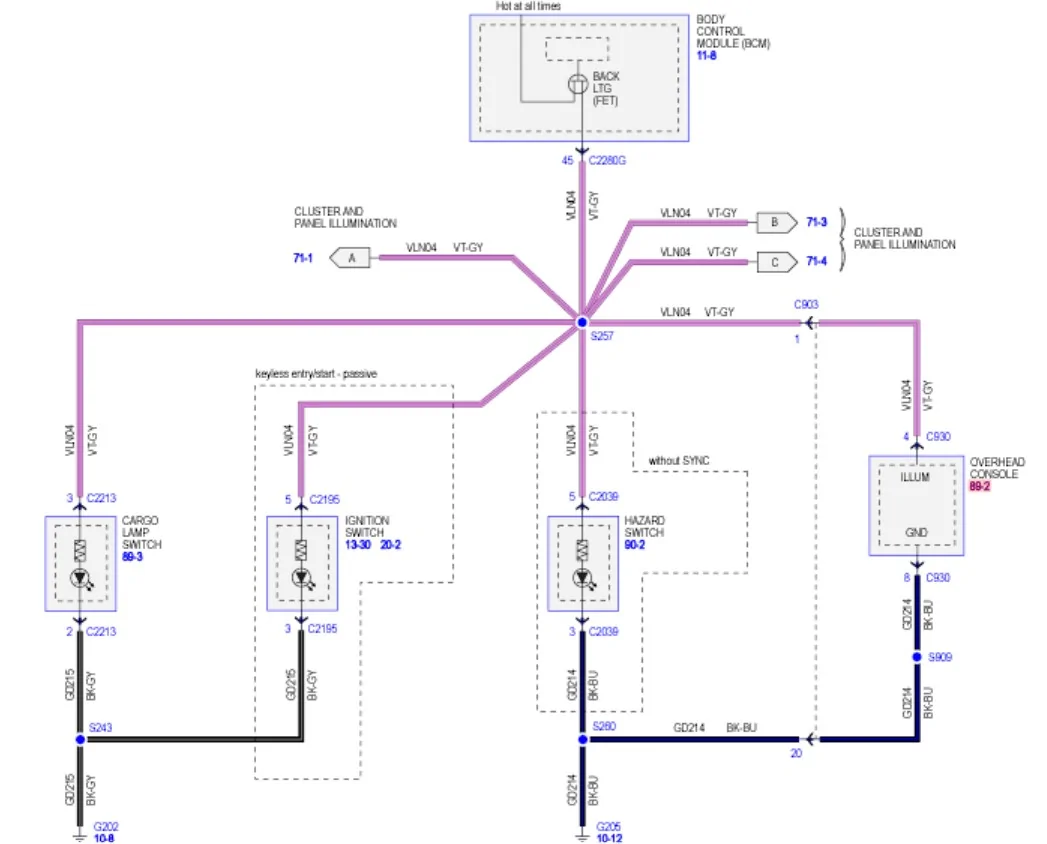Open page reference 71-1 beside connector A

[303, 258]
